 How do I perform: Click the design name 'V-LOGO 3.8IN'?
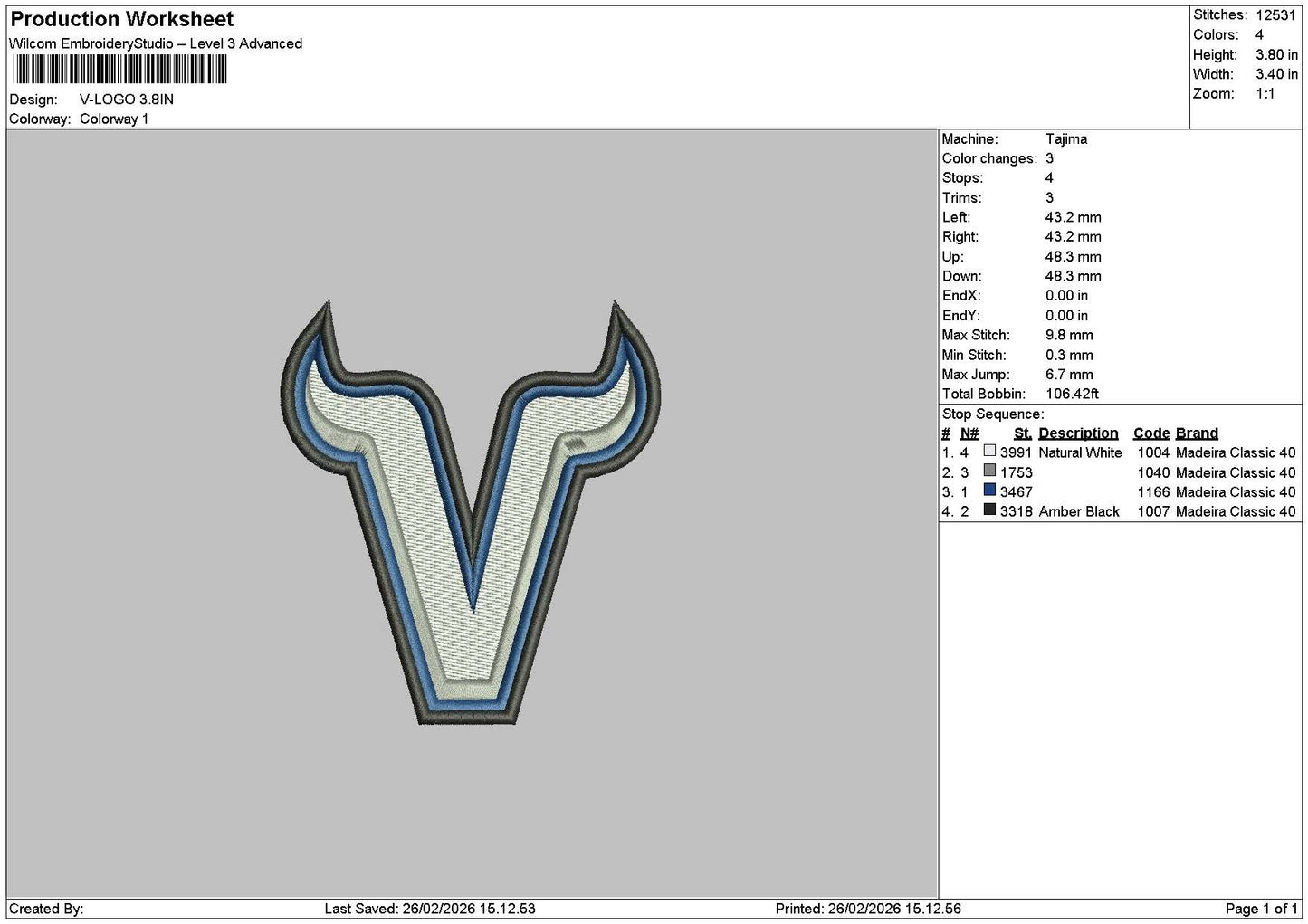point(127,100)
